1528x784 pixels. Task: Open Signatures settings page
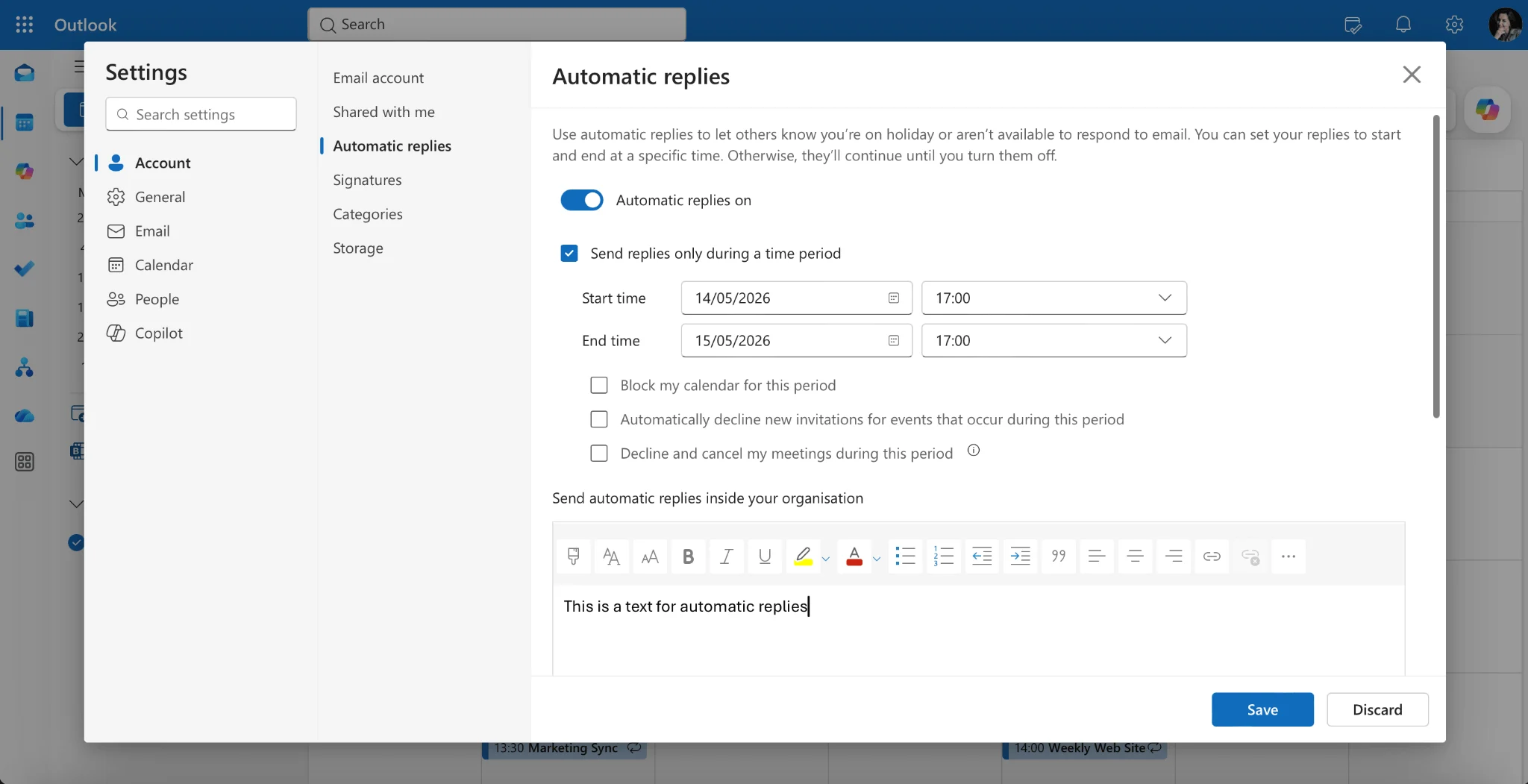367,180
